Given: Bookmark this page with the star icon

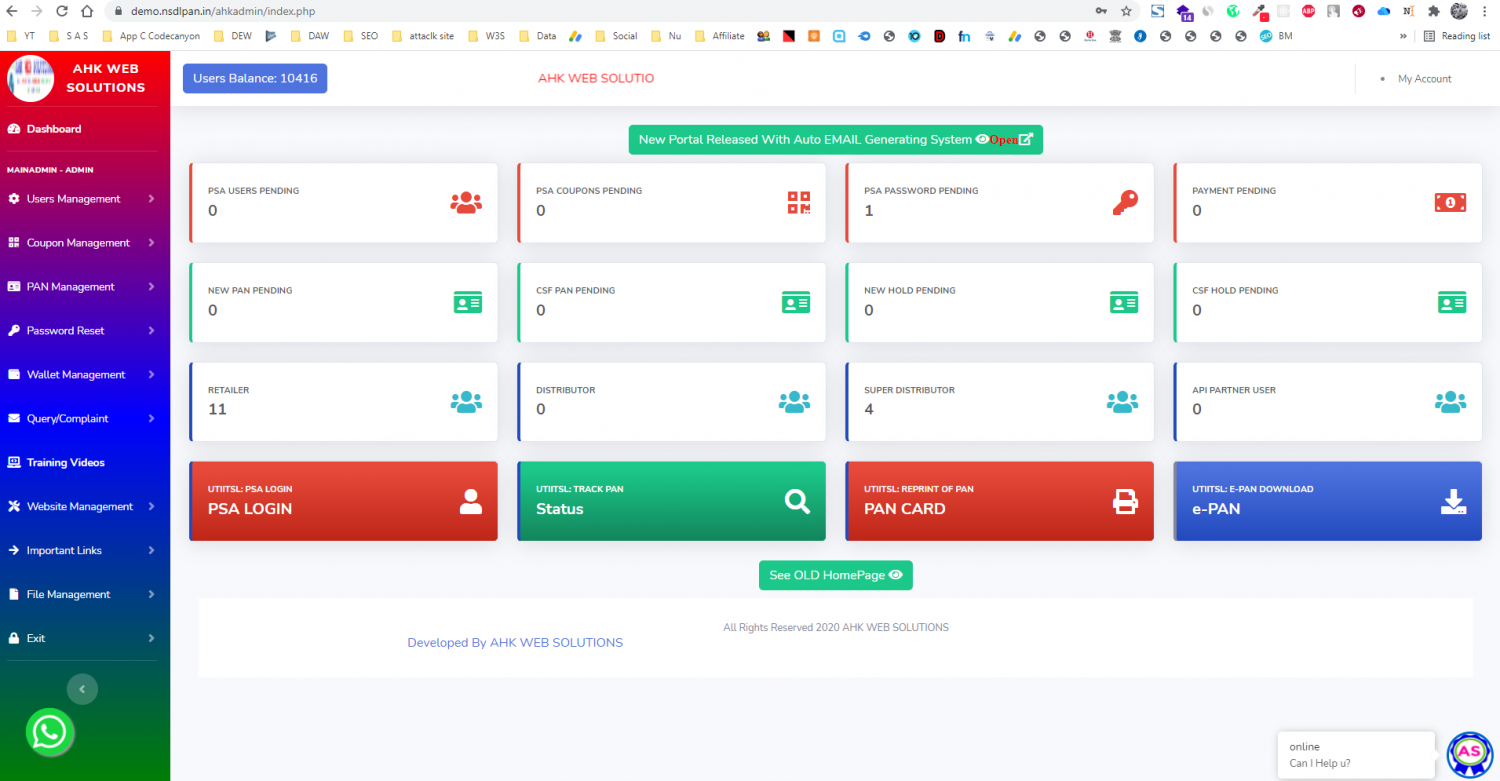Looking at the screenshot, I should (x=1126, y=11).
